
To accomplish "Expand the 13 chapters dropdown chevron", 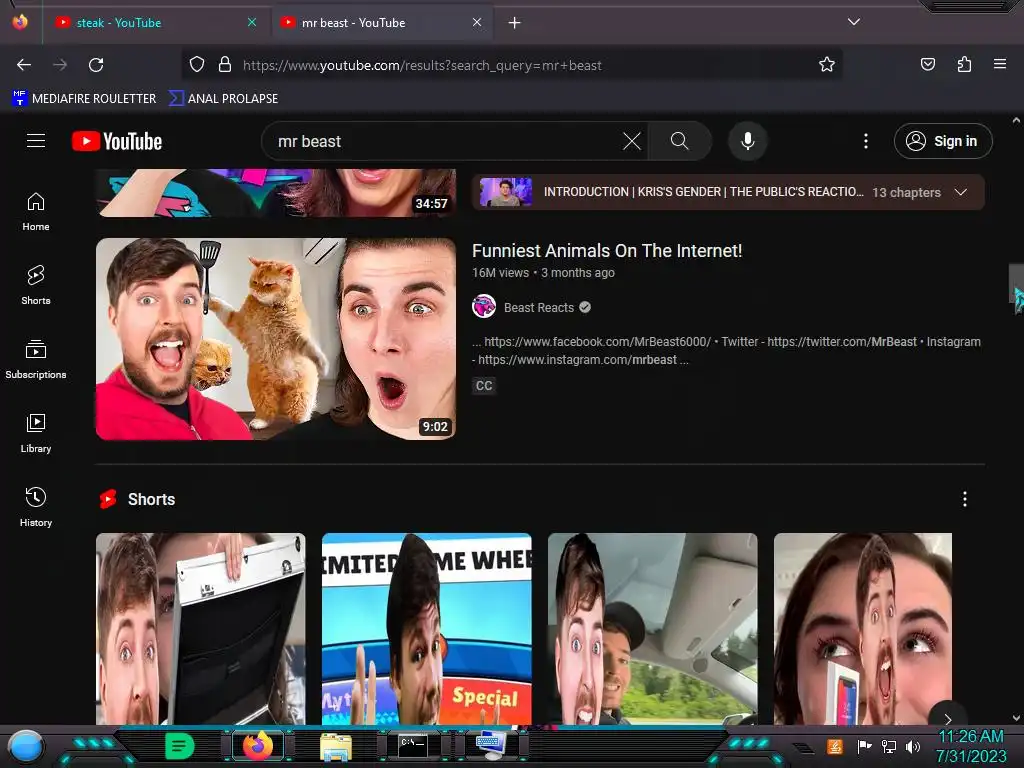I will pyautogui.click(x=961, y=192).
